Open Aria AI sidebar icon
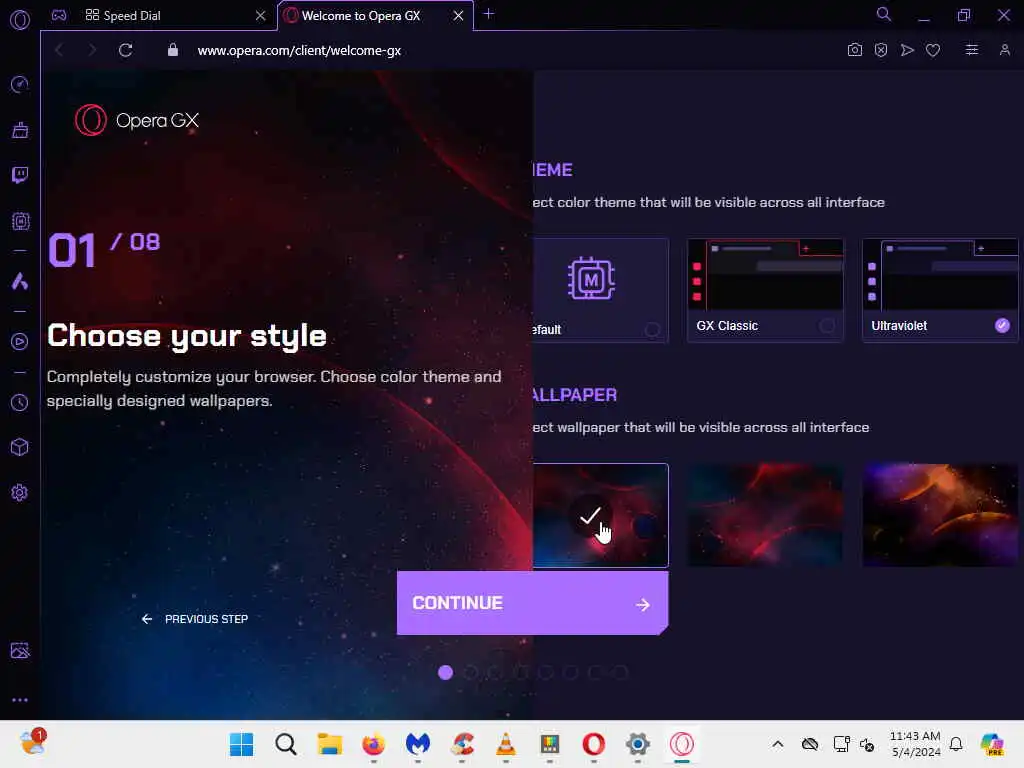Screen dimensions: 1024x768 (20, 281)
